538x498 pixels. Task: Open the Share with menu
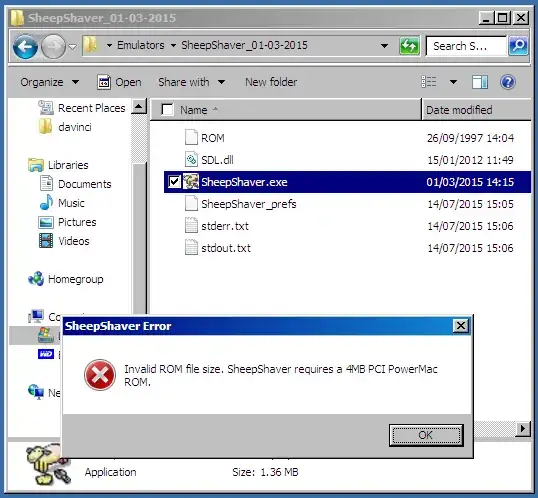coord(191,82)
